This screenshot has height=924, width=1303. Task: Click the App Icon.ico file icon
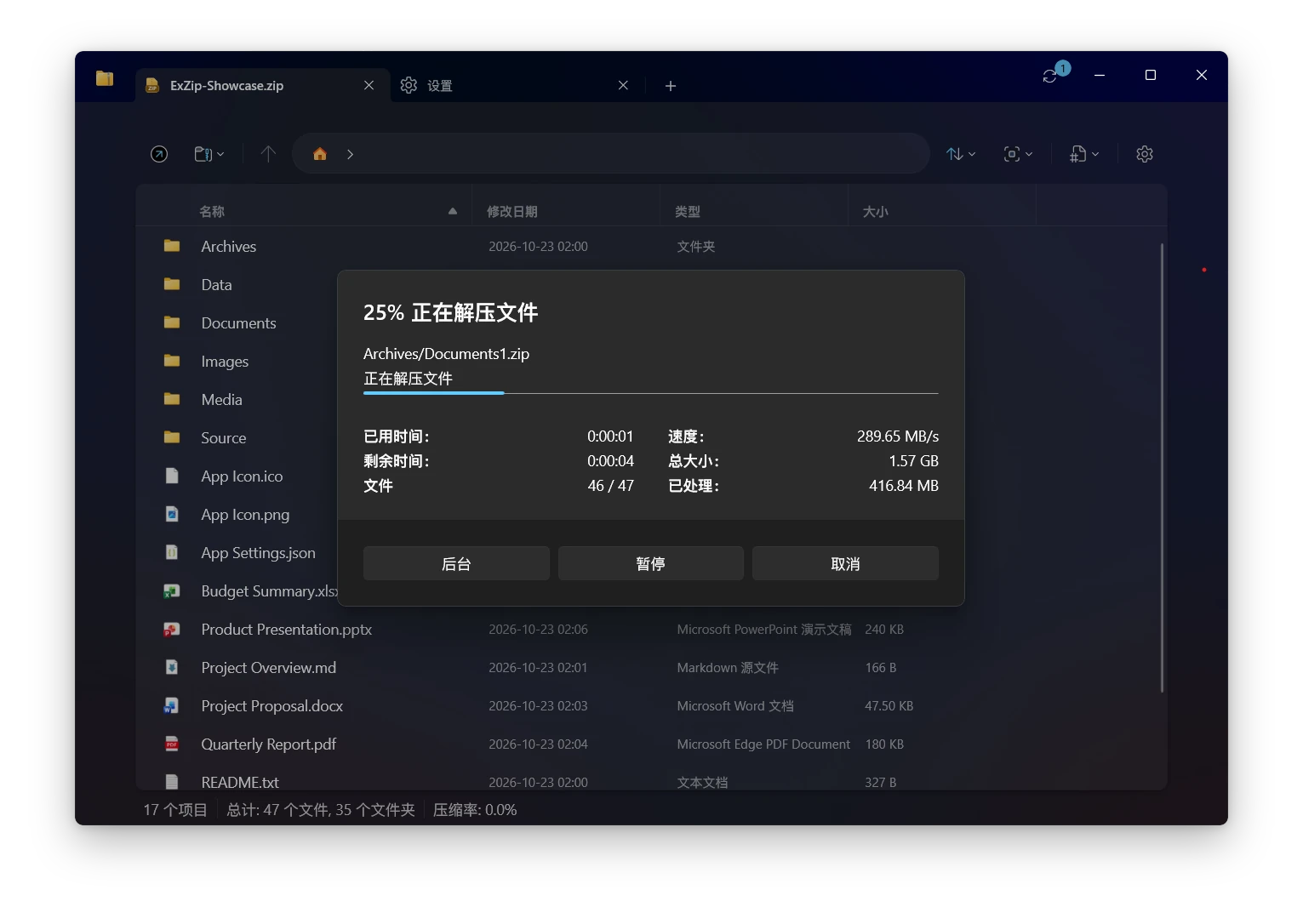(x=172, y=476)
